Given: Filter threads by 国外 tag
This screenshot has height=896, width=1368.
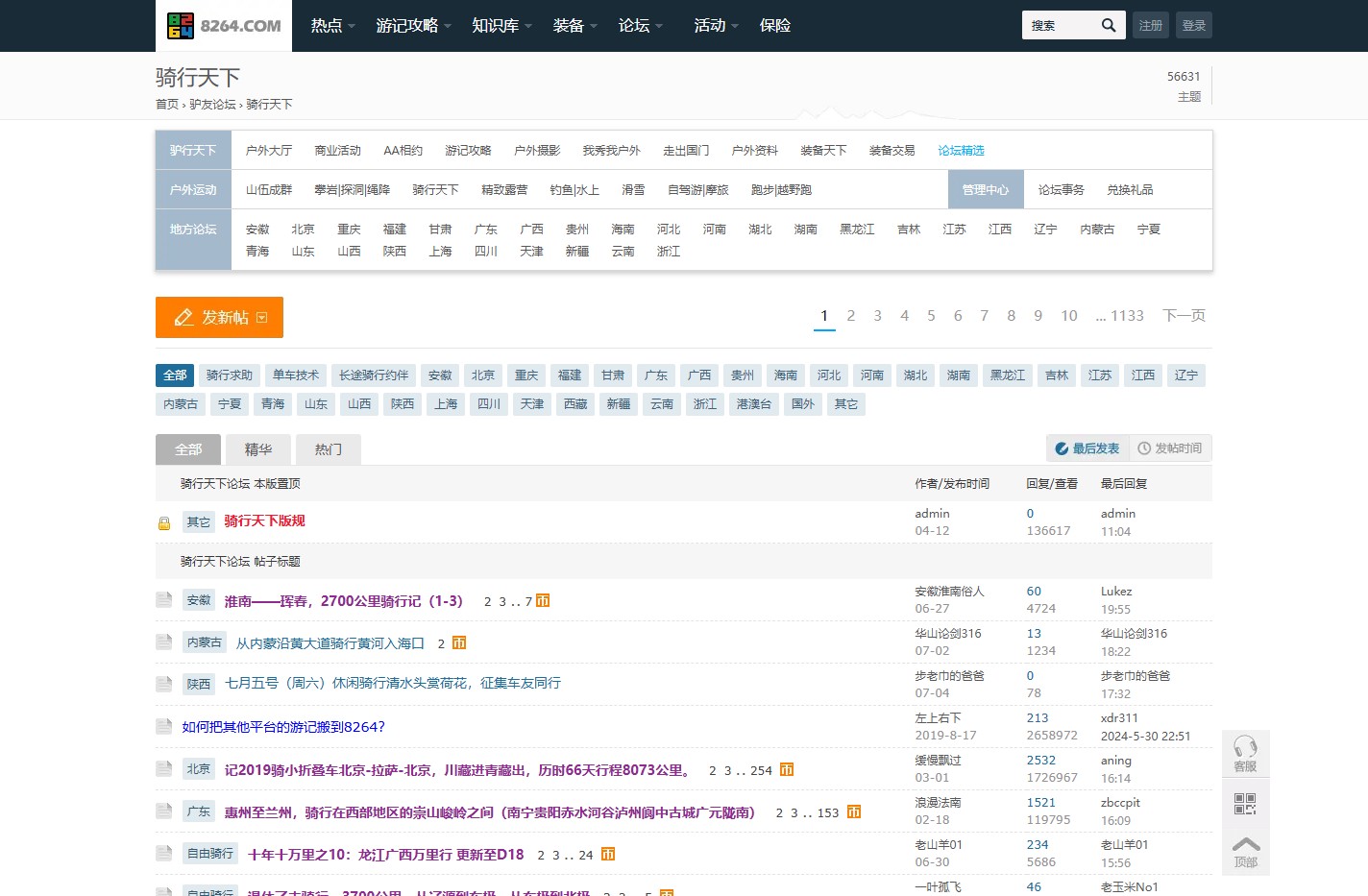Looking at the screenshot, I should click(x=803, y=404).
